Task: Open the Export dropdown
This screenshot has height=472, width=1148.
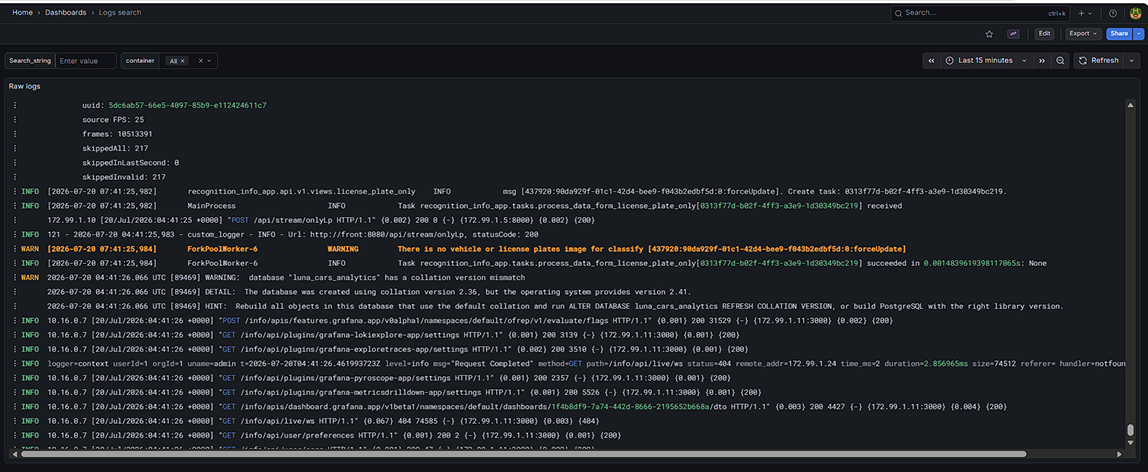Action: point(1083,34)
